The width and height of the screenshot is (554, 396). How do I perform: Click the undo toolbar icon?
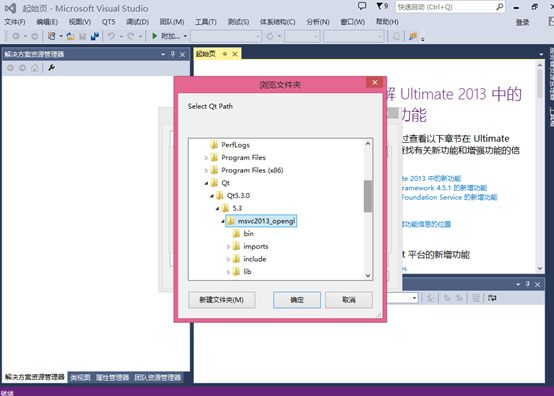click(x=111, y=36)
